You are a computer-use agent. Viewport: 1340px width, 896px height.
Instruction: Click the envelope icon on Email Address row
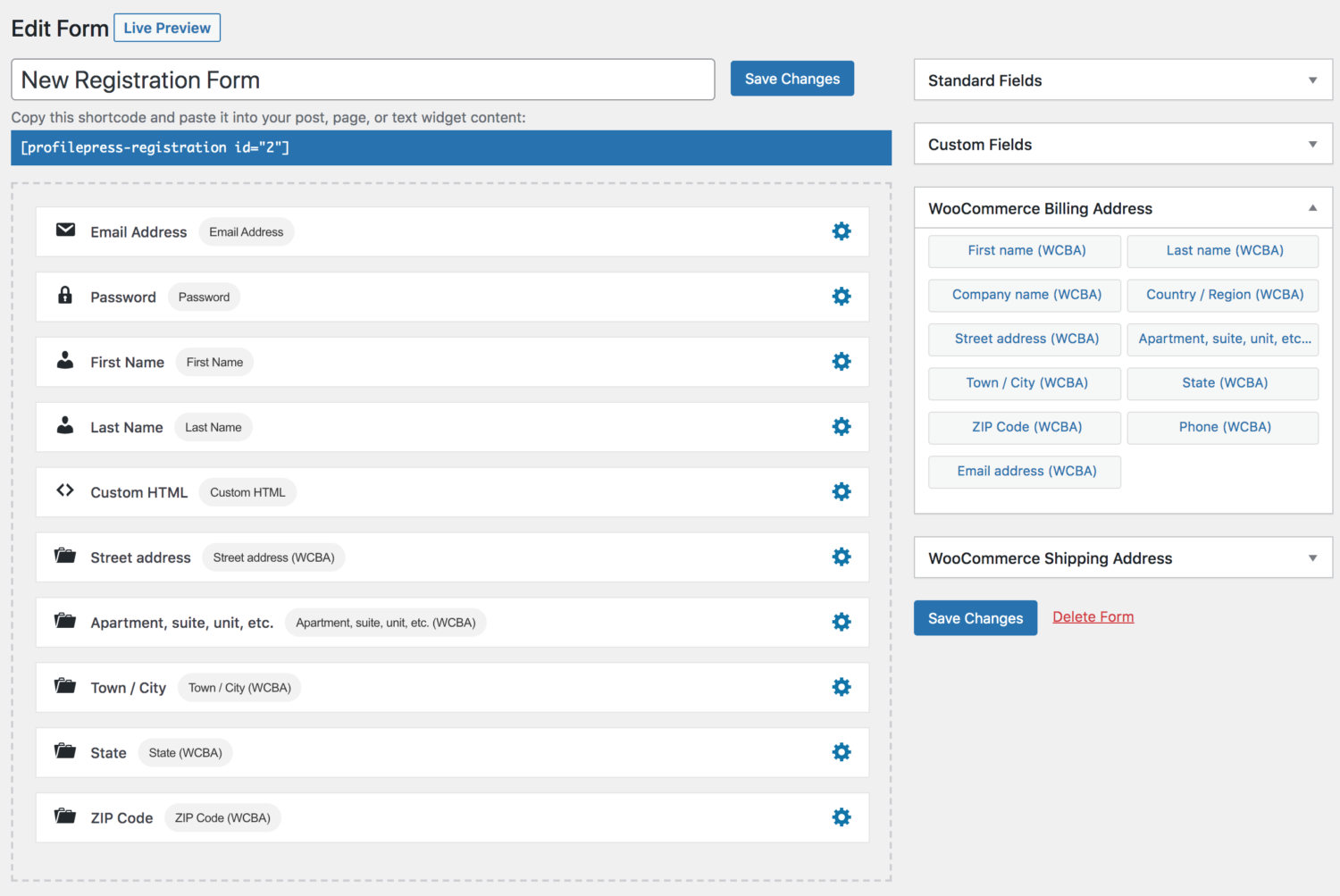coord(65,230)
